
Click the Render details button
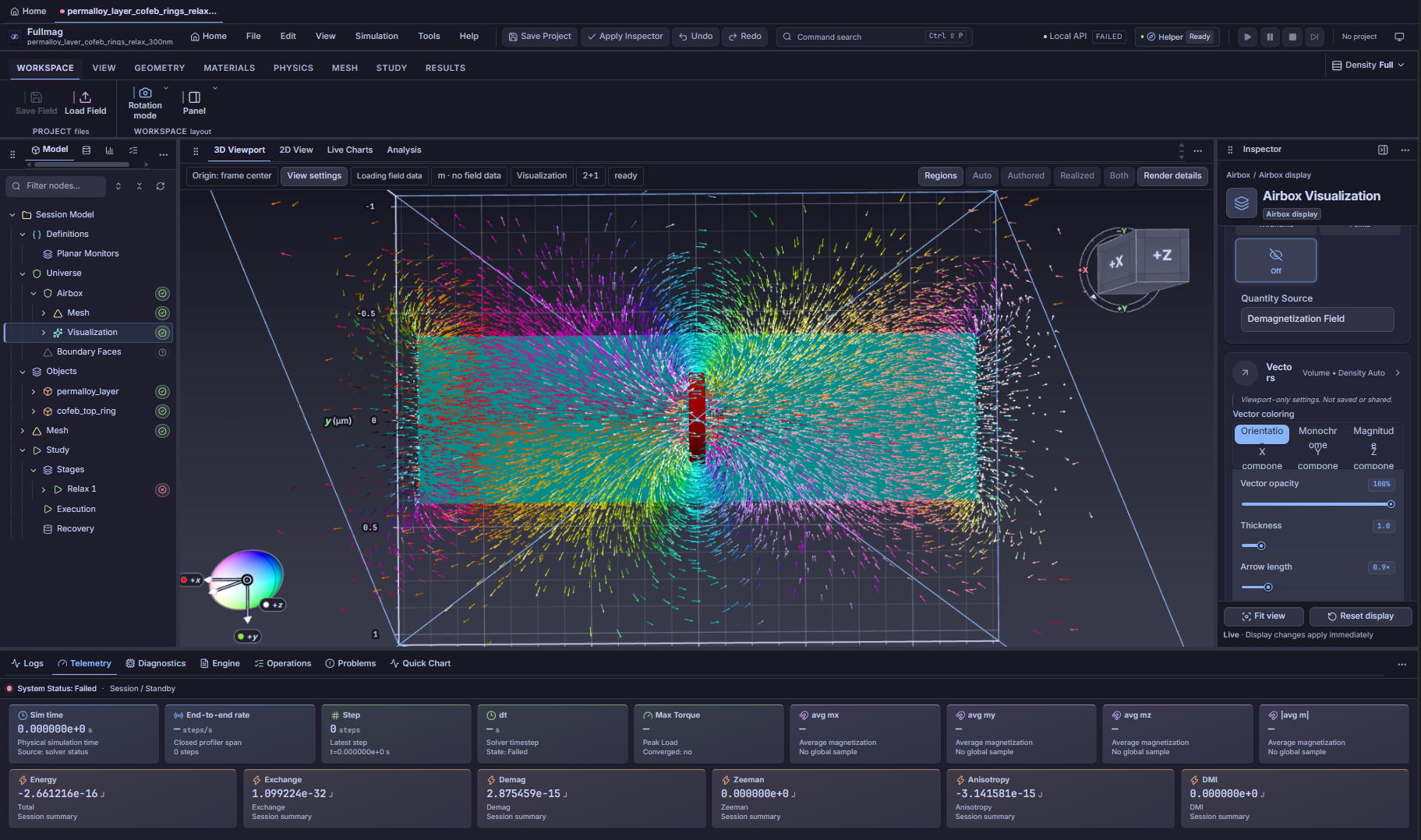pos(1172,176)
